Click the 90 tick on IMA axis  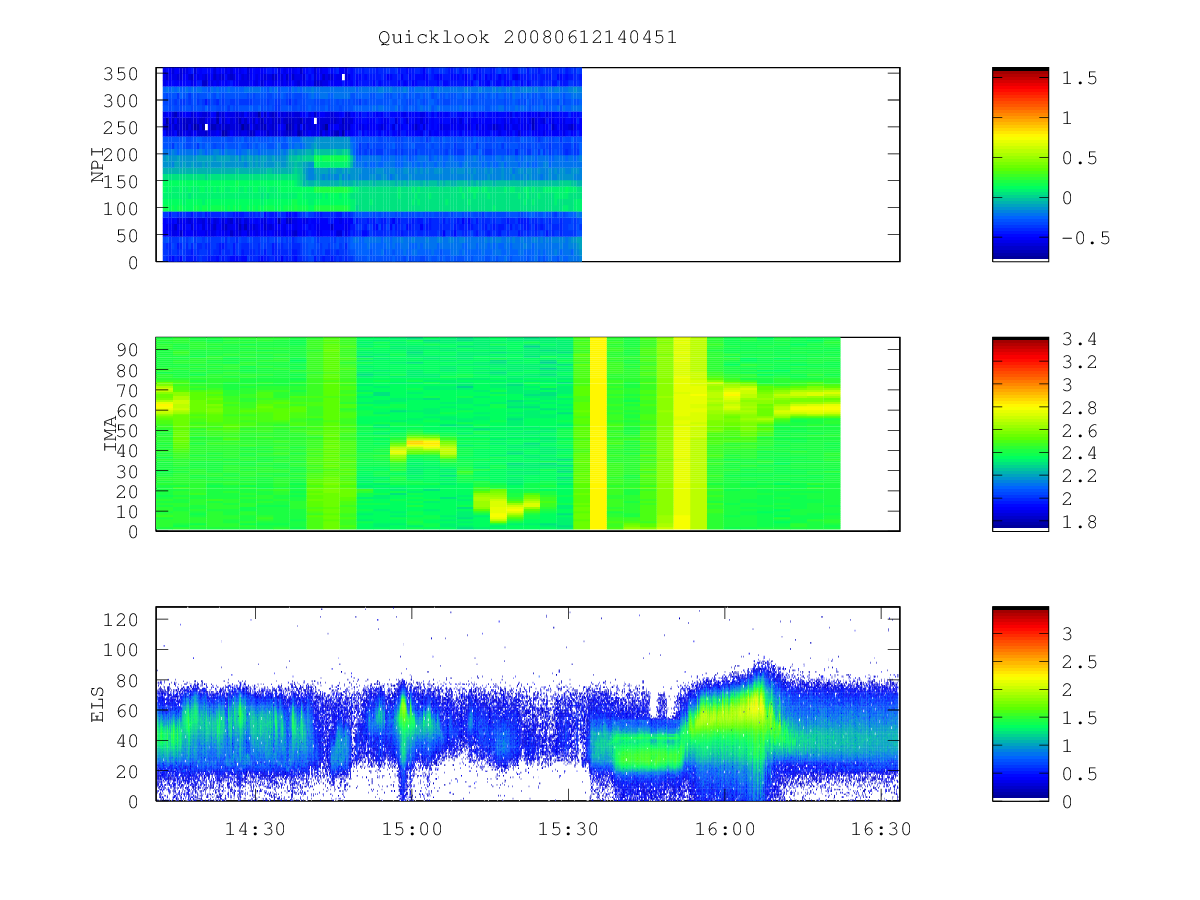click(x=130, y=349)
